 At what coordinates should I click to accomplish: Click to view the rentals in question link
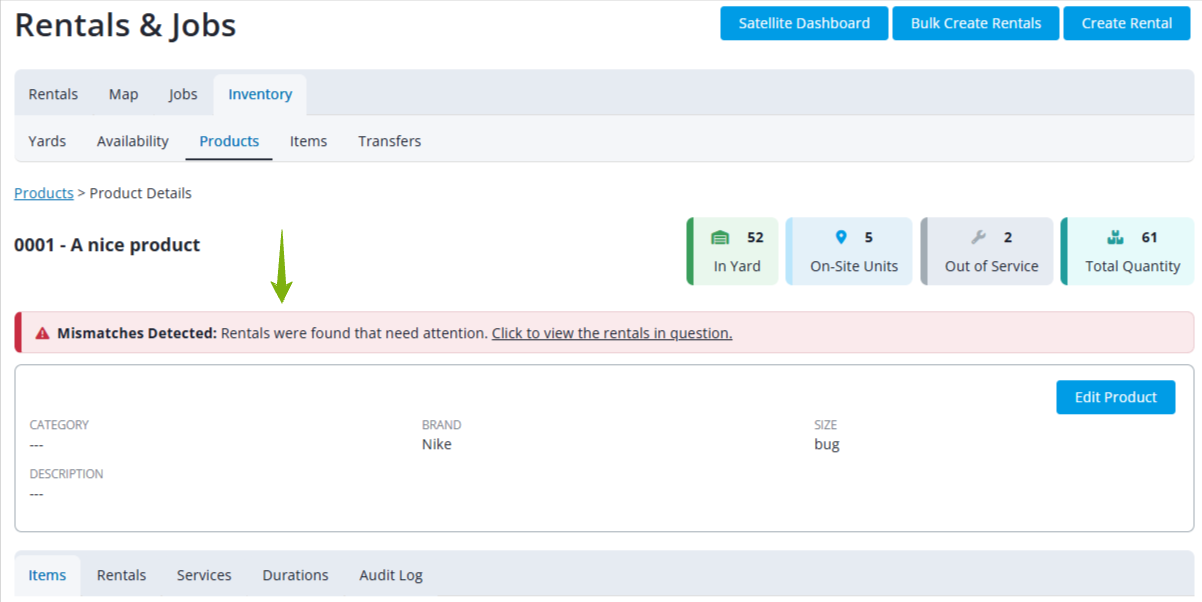612,333
